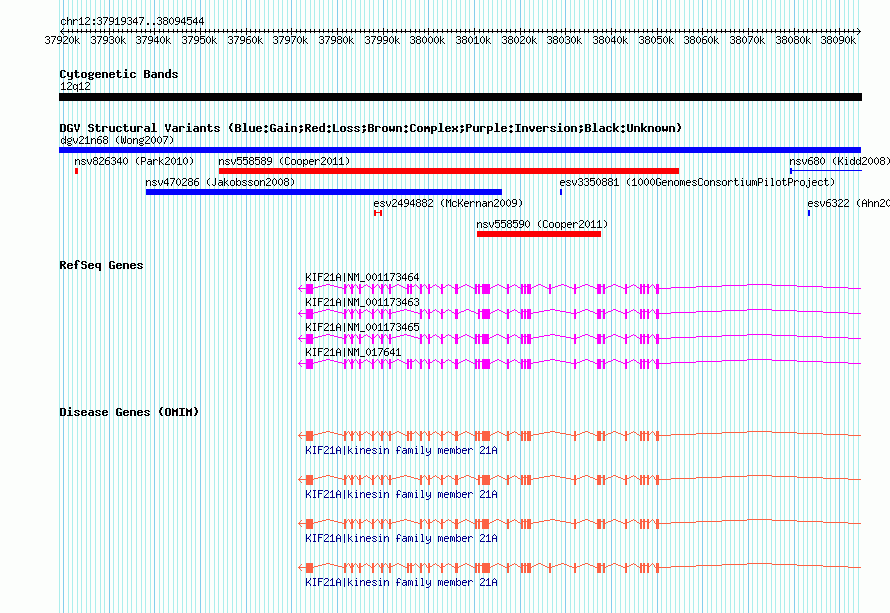Open the second KIF21A kinesin family member link
This screenshot has height=613, width=890.
[401, 494]
